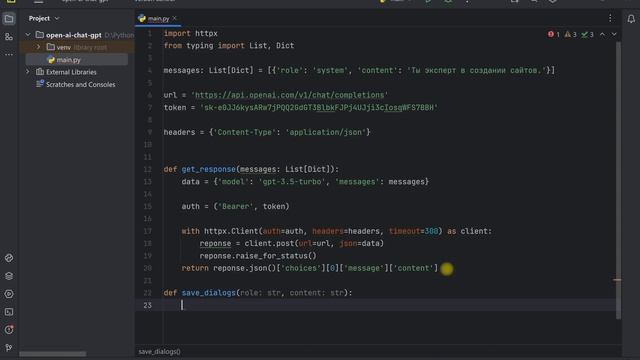This screenshot has height=360, width=640.
Task: Open the Structure tool window icon
Action: pyautogui.click(x=9, y=37)
